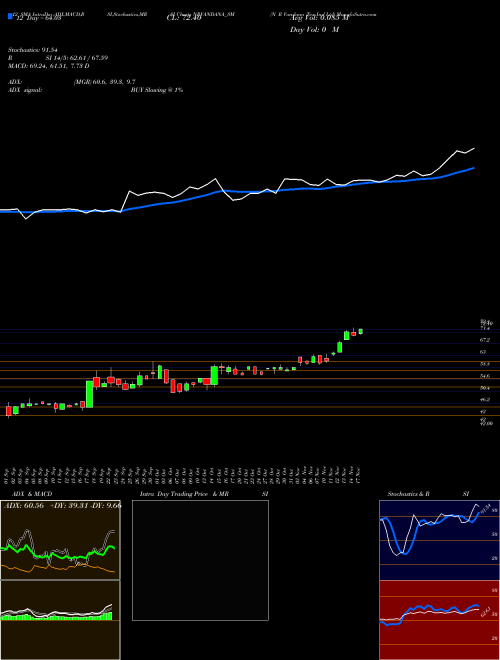
Task: Click the white price line peak on main chart
Action: 474,148
